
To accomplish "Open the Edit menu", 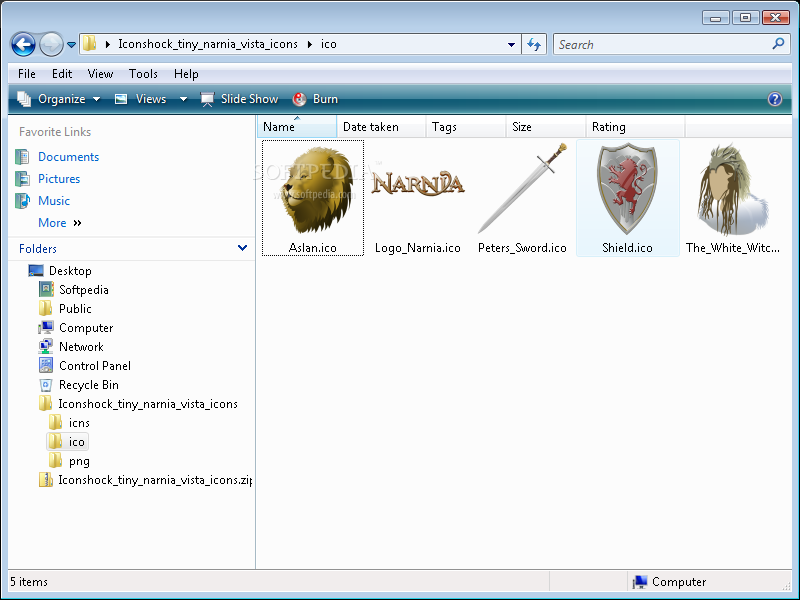I will [62, 74].
